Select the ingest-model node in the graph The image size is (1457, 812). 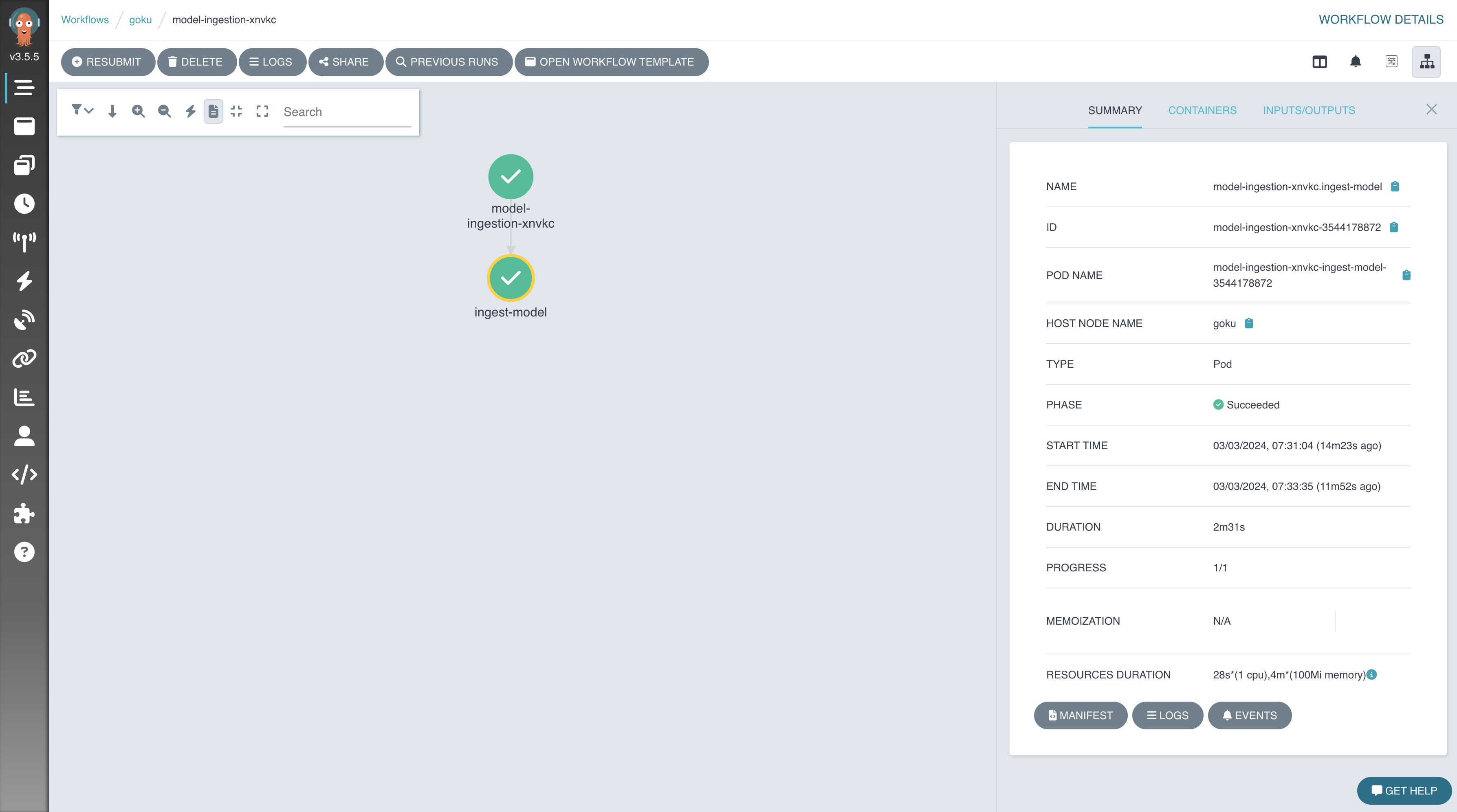(x=510, y=278)
